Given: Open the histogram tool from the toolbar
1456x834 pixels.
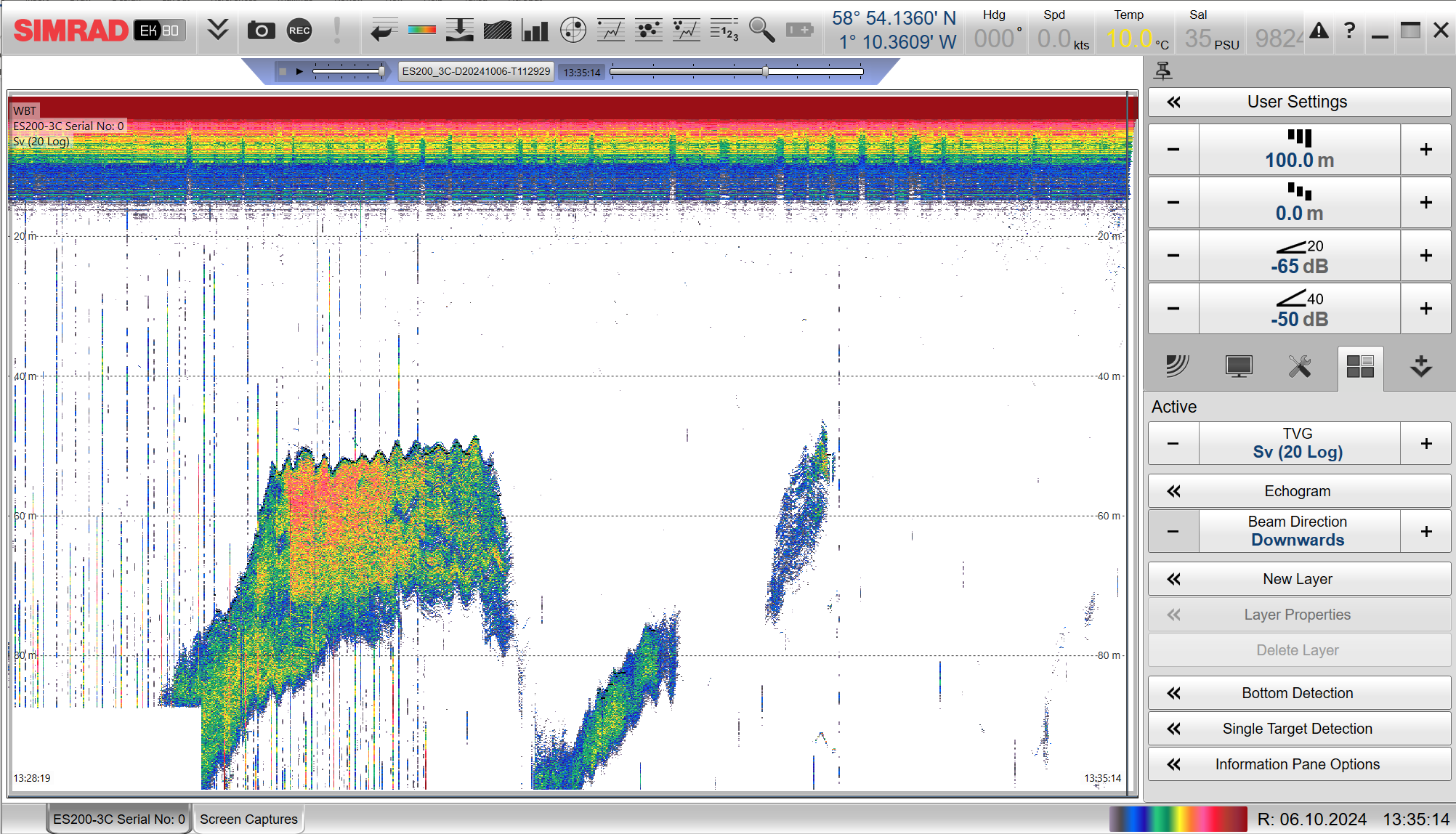Looking at the screenshot, I should click(x=535, y=31).
